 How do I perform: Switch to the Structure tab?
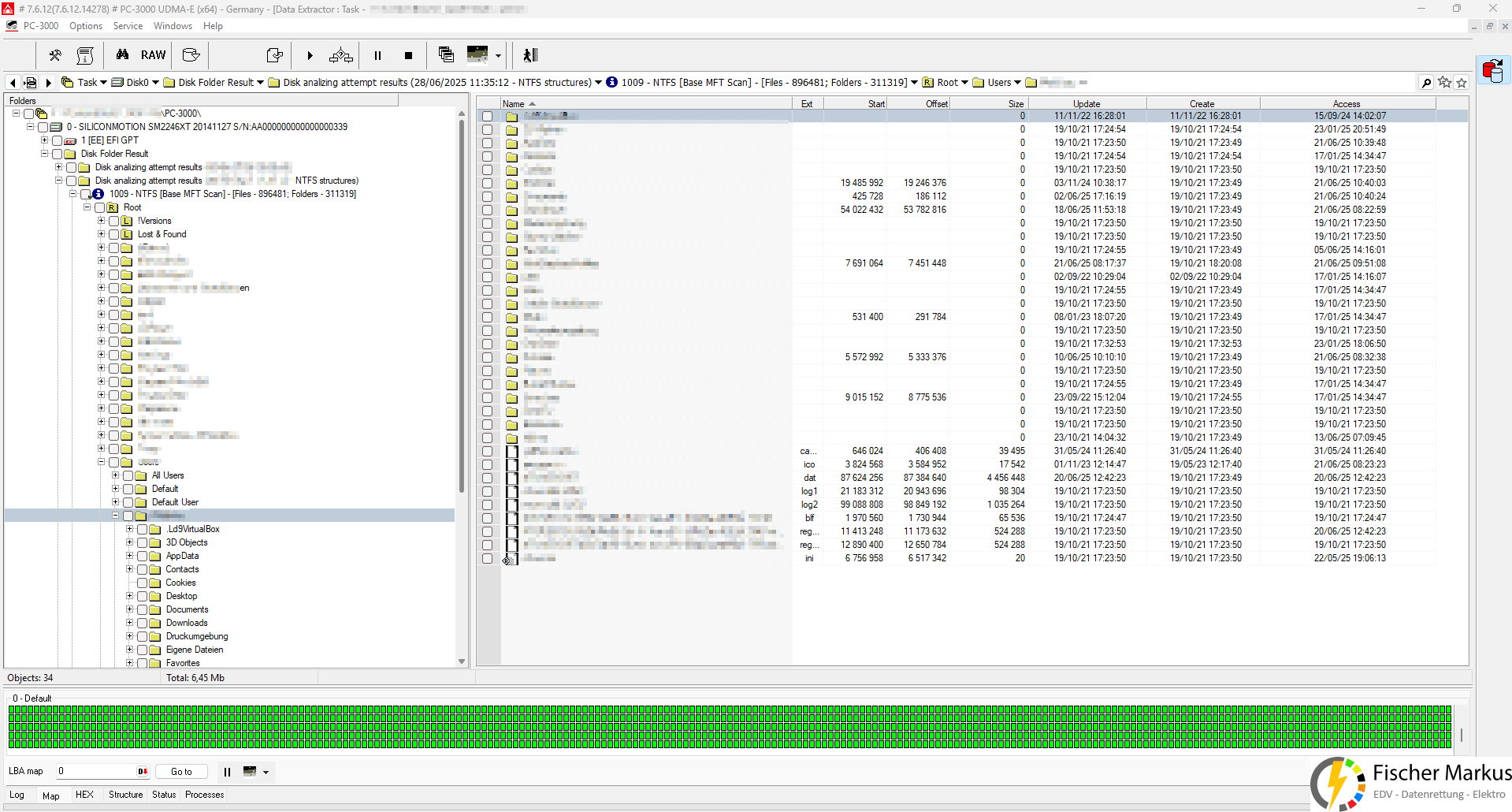pos(125,795)
